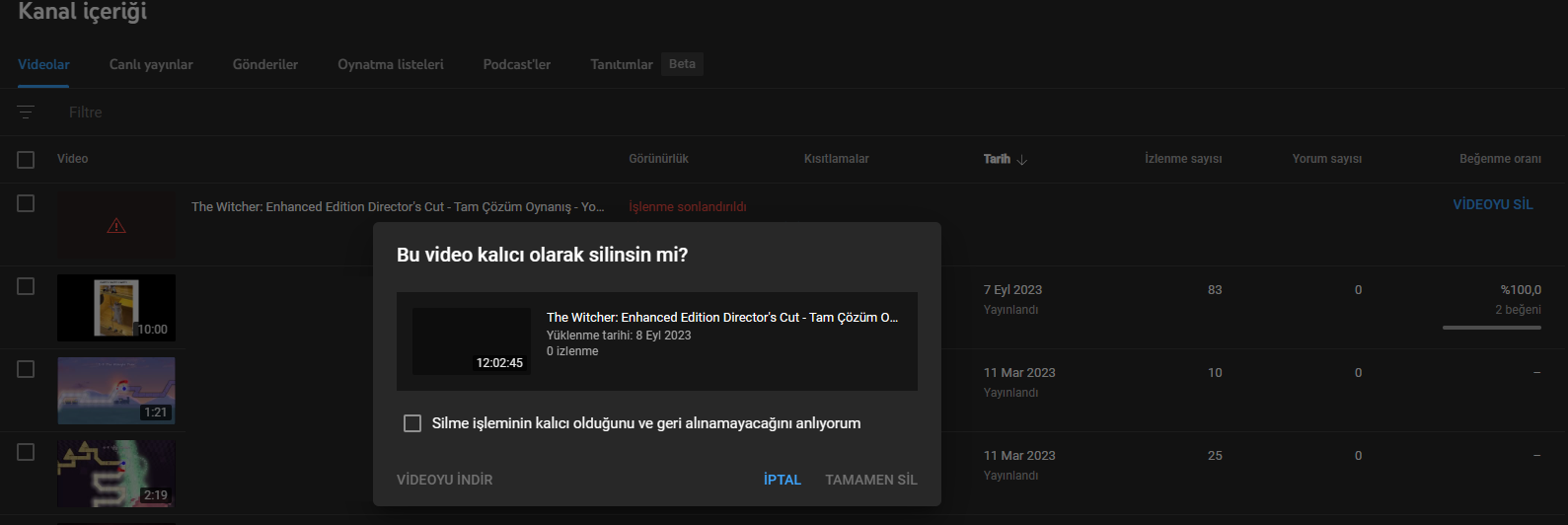Click TAMAMEN SİL to delete permanently
1568x525 pixels.
[x=871, y=480]
